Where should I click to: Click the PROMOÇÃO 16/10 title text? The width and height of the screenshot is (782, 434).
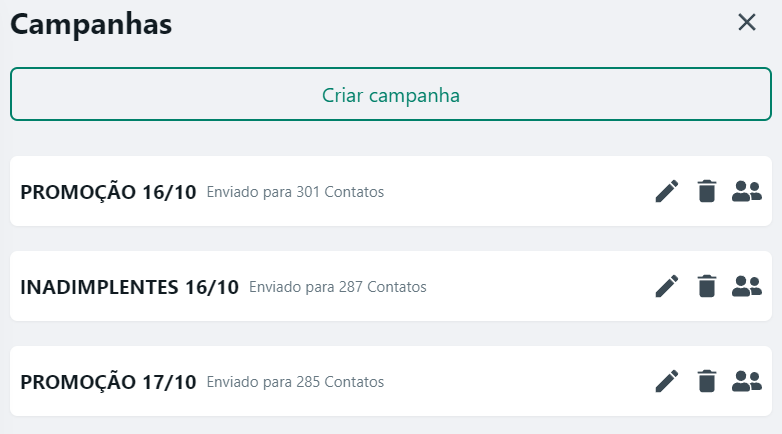tap(108, 192)
